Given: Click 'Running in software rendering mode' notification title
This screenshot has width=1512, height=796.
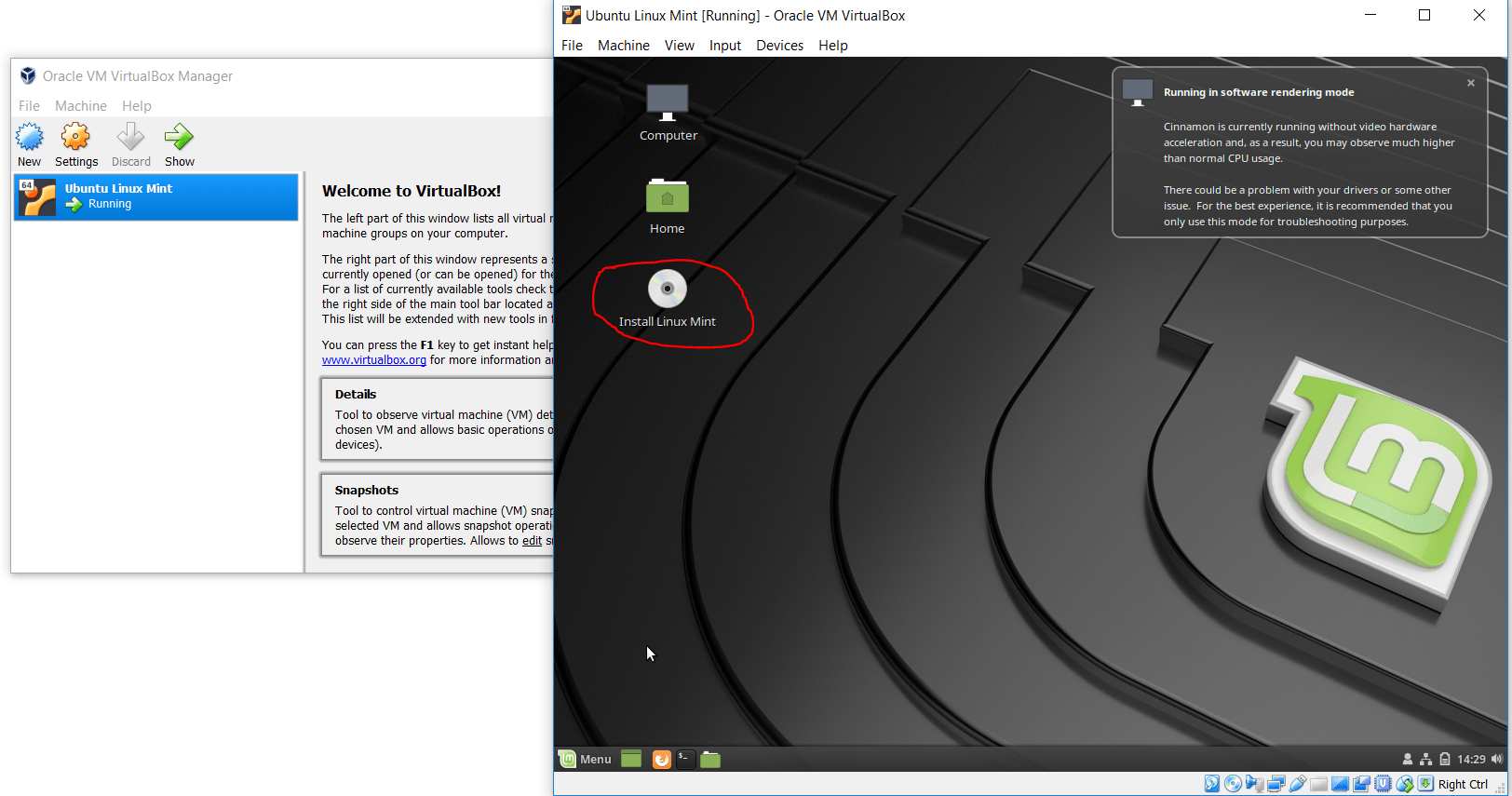Looking at the screenshot, I should tap(1259, 92).
